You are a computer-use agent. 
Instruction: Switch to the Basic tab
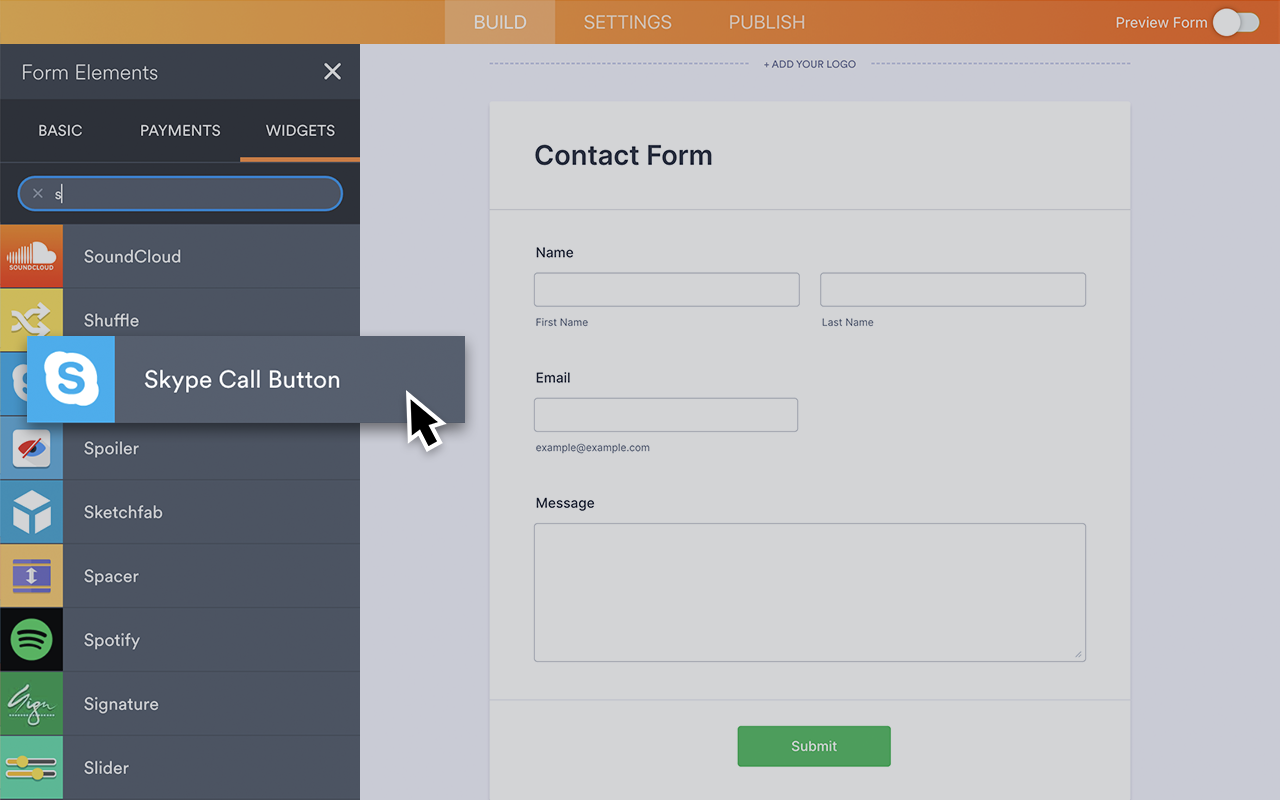60,130
